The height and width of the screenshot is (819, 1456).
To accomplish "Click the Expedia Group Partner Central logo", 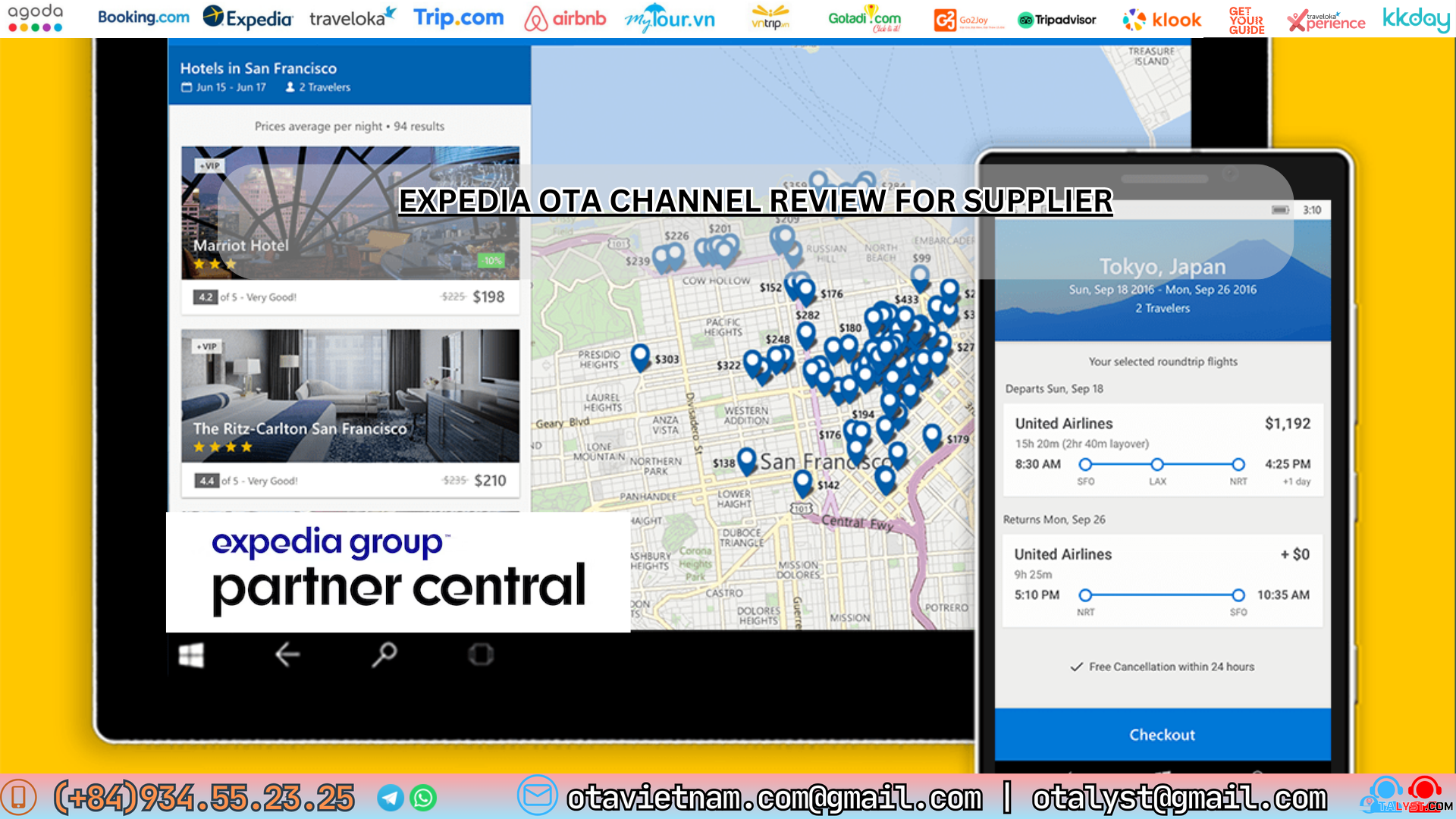I will (398, 572).
